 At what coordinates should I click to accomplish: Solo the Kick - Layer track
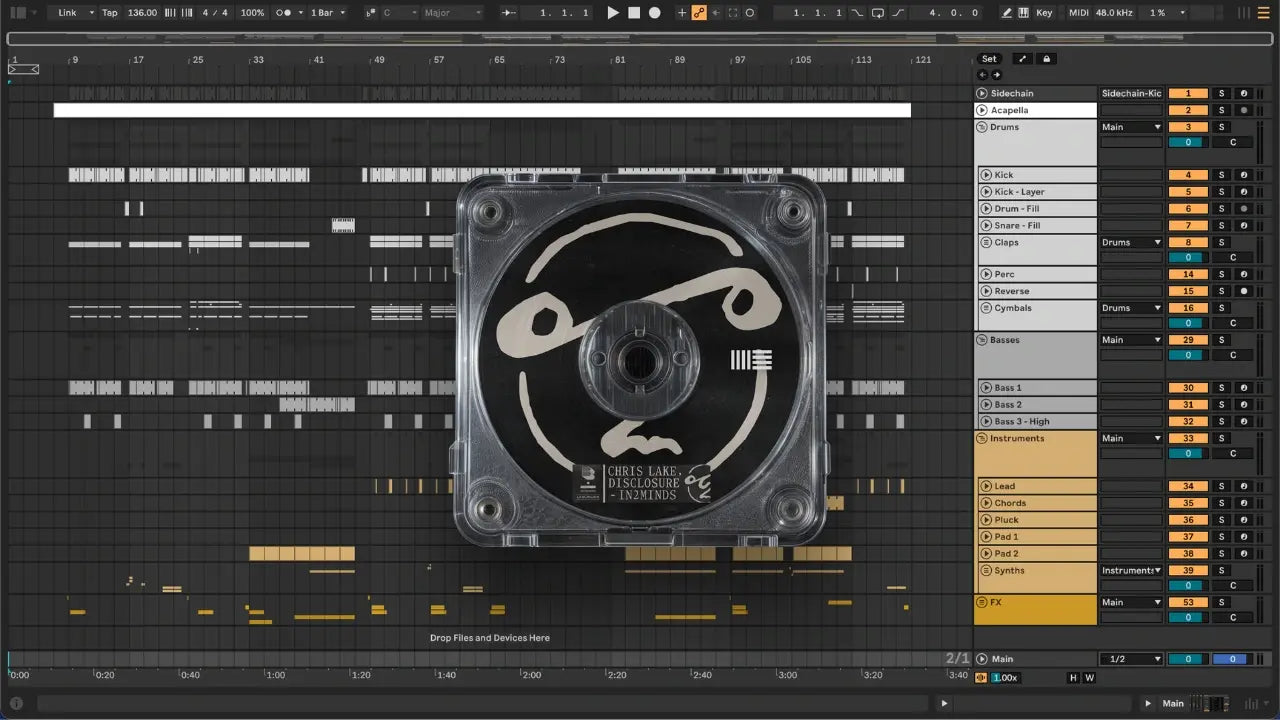click(1221, 192)
